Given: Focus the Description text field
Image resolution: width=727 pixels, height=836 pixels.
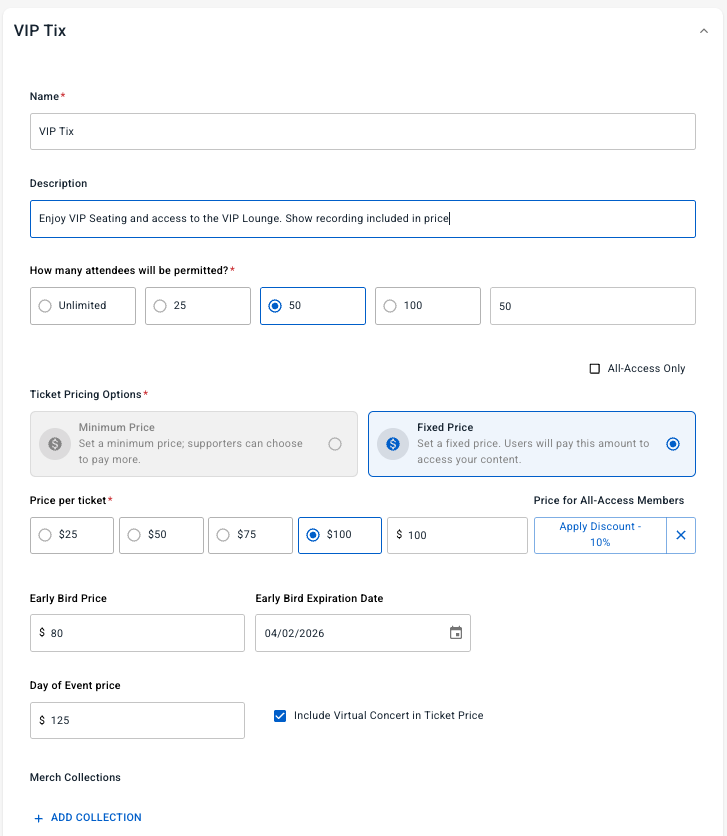Looking at the screenshot, I should pos(362,218).
